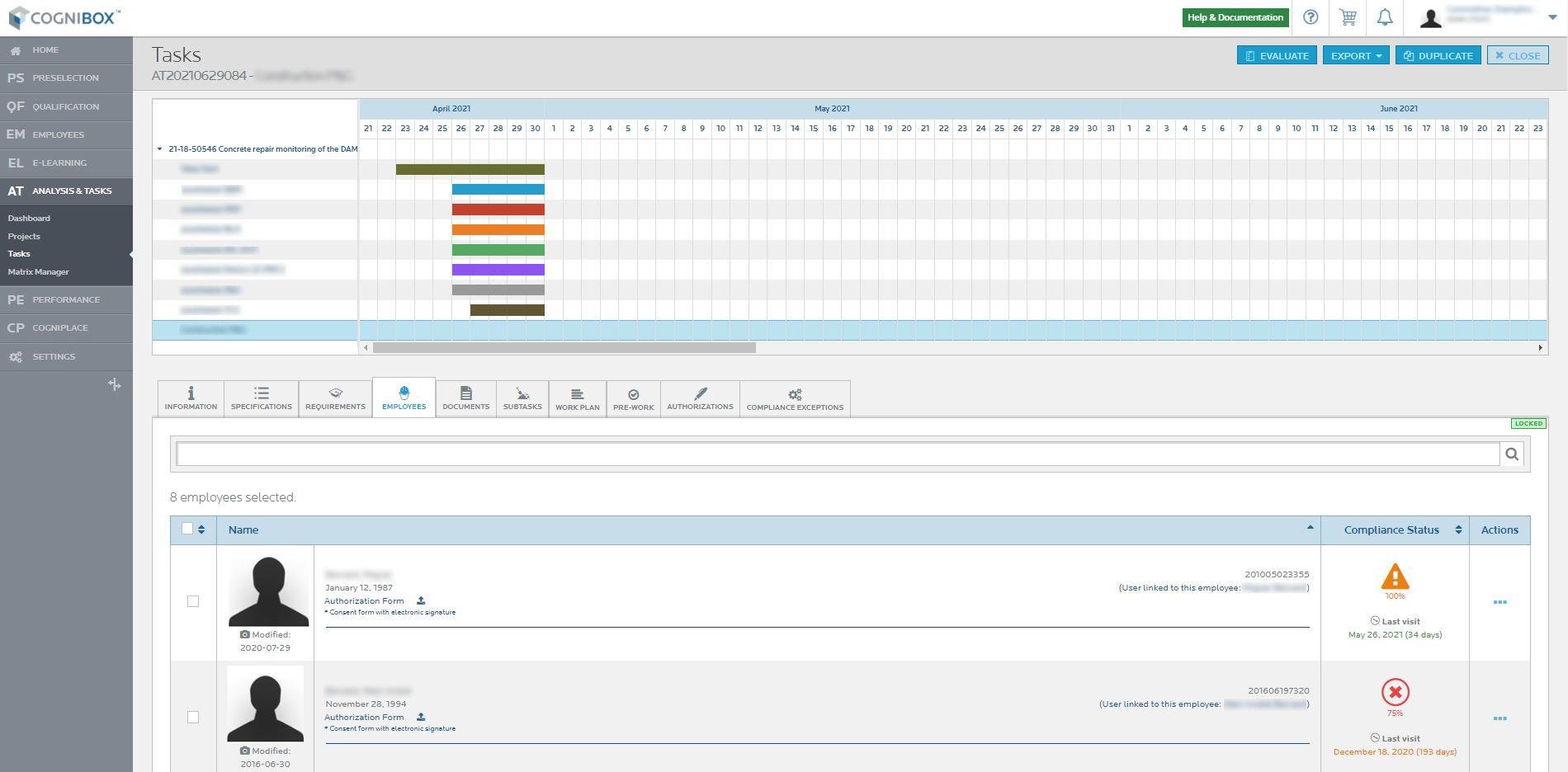Collapse the 21-18-50546 Concrete repair task tree
This screenshot has width=1568, height=772.
tap(159, 149)
